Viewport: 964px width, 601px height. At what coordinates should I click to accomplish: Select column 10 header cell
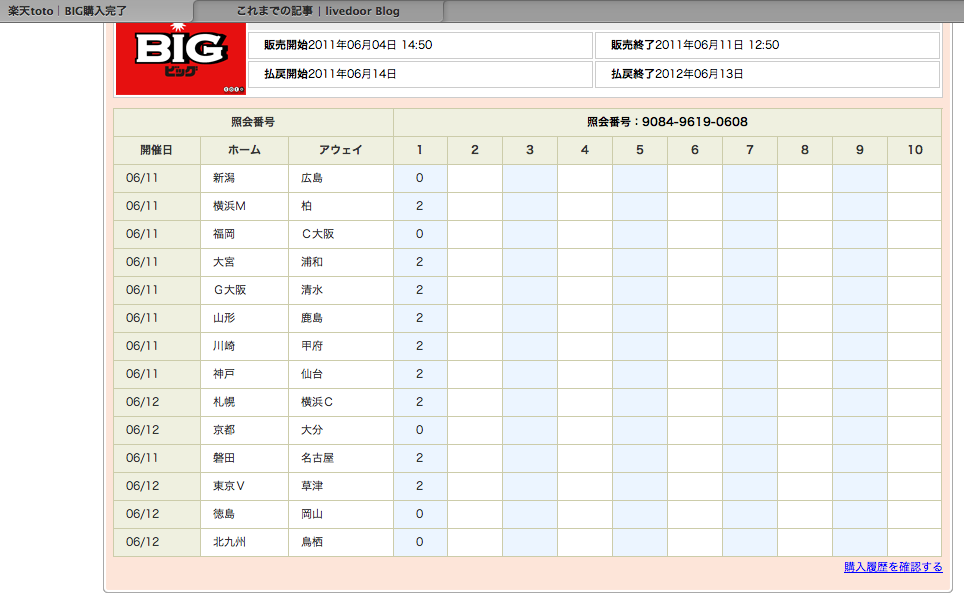[915, 150]
